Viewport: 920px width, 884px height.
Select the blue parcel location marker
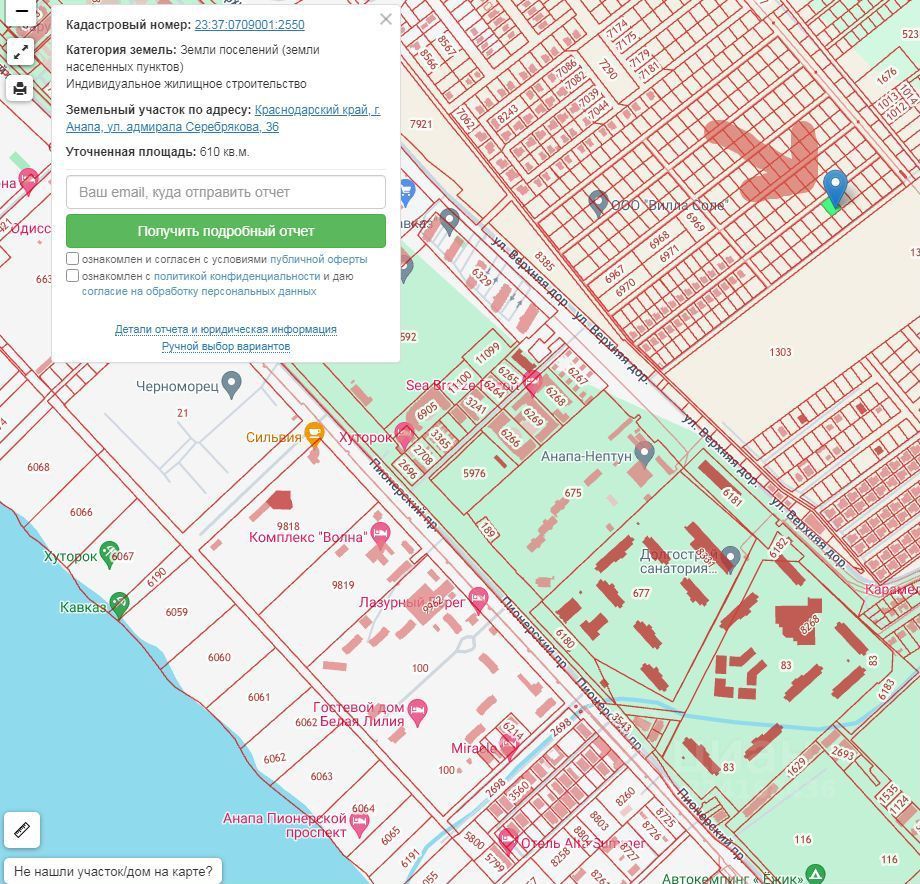[x=834, y=188]
